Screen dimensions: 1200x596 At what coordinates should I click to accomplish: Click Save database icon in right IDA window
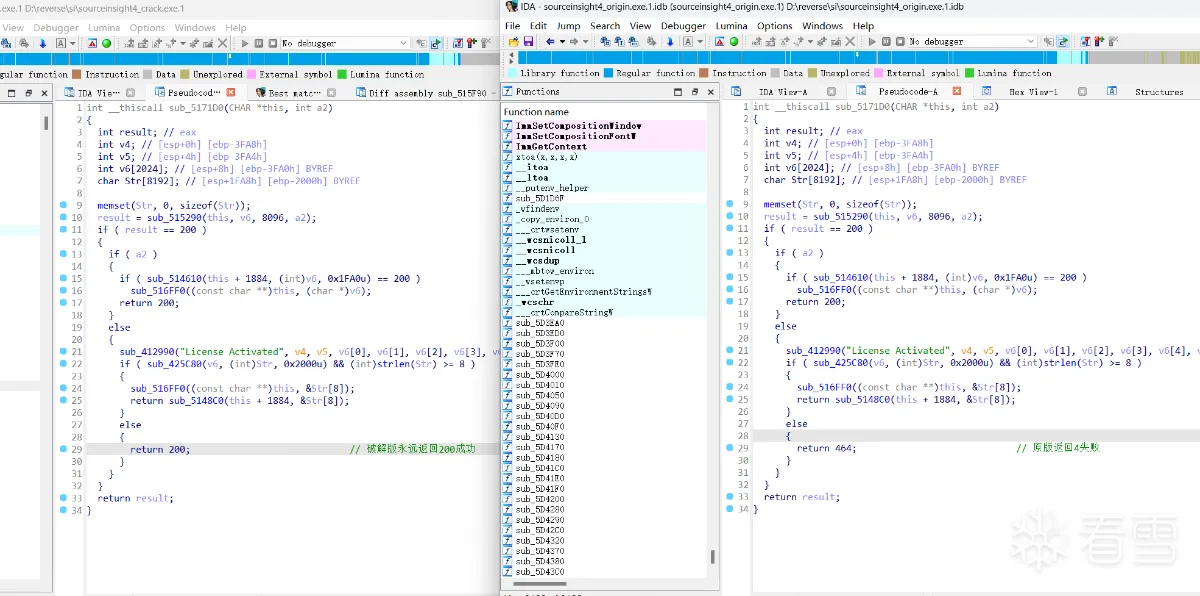coord(528,42)
